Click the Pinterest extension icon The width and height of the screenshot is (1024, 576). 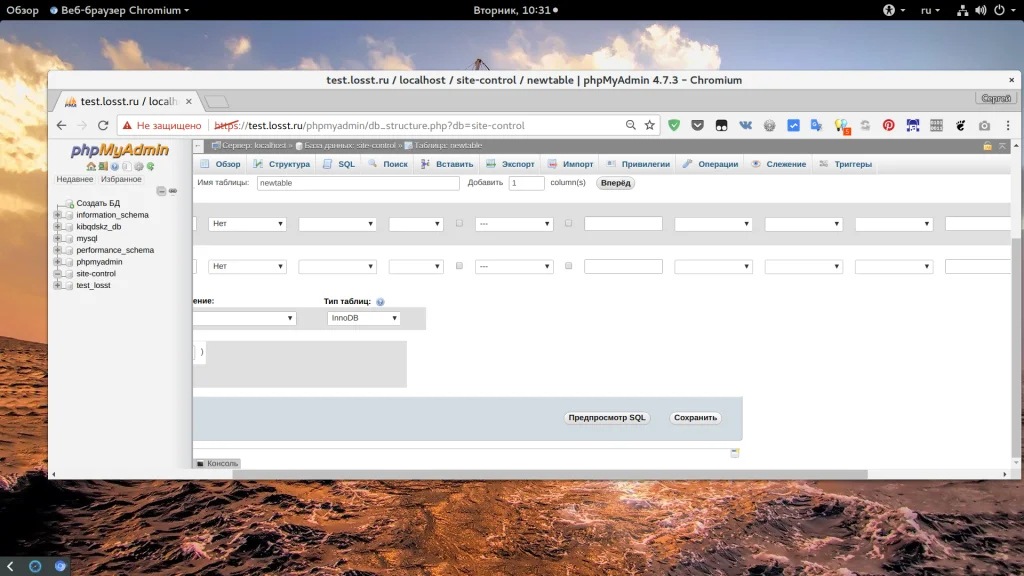coord(887,126)
